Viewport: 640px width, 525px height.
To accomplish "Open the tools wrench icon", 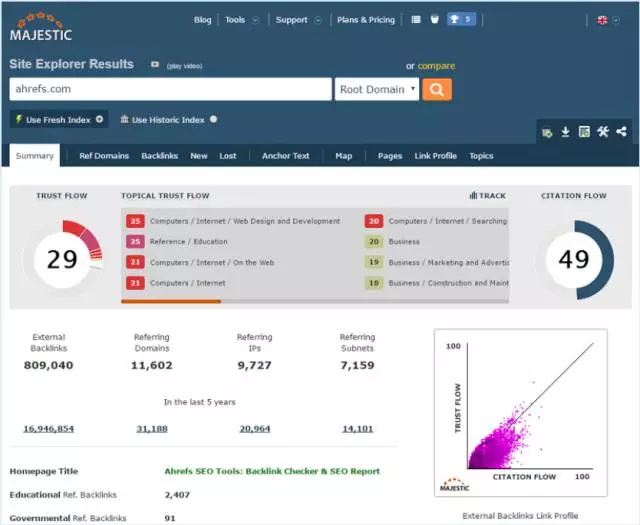I will coord(603,132).
